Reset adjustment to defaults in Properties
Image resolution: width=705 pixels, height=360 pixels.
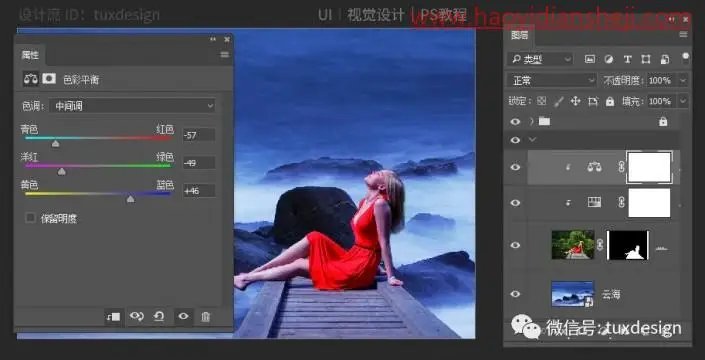[159, 316]
